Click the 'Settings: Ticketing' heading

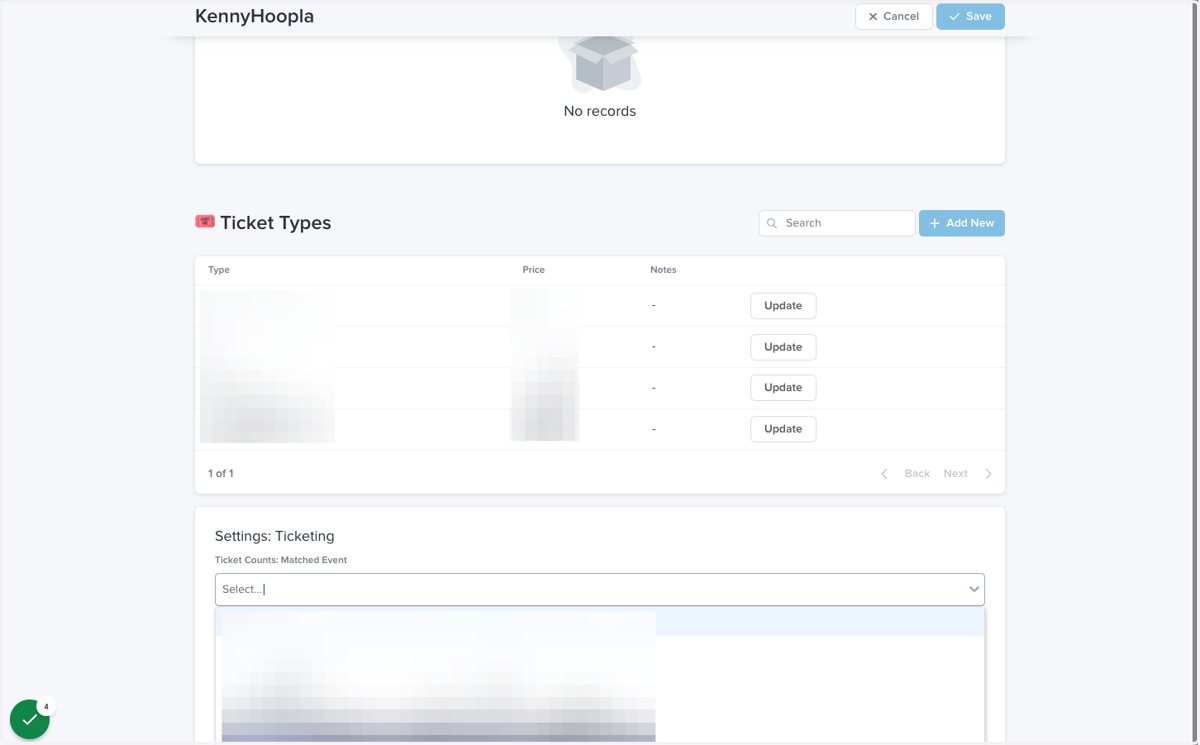tap(275, 536)
